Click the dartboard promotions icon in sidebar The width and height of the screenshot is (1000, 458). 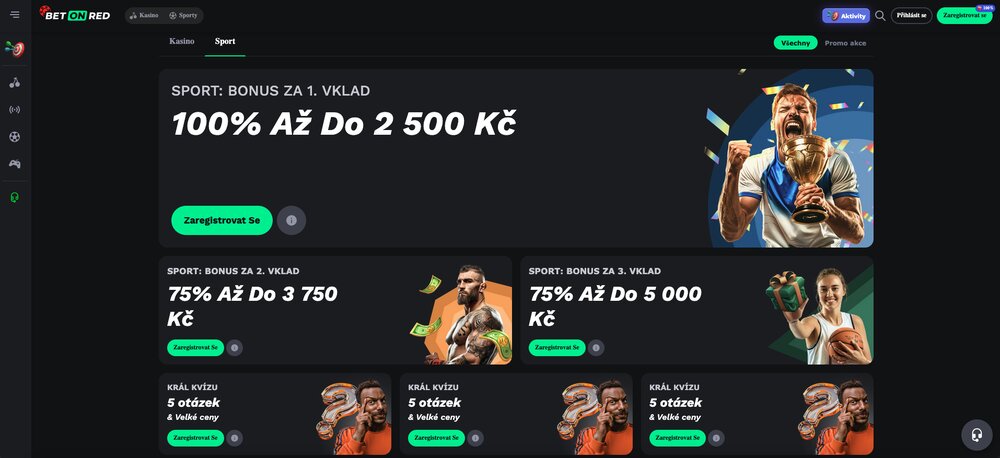[x=15, y=49]
